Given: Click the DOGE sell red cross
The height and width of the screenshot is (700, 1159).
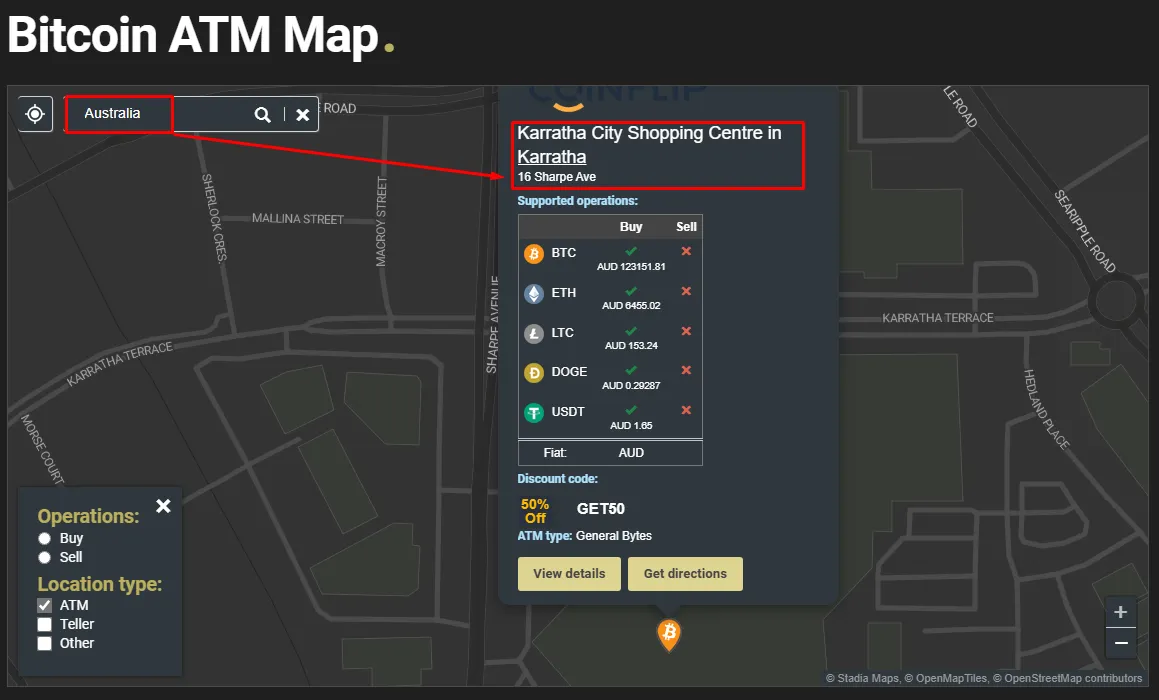Looking at the screenshot, I should click(686, 370).
